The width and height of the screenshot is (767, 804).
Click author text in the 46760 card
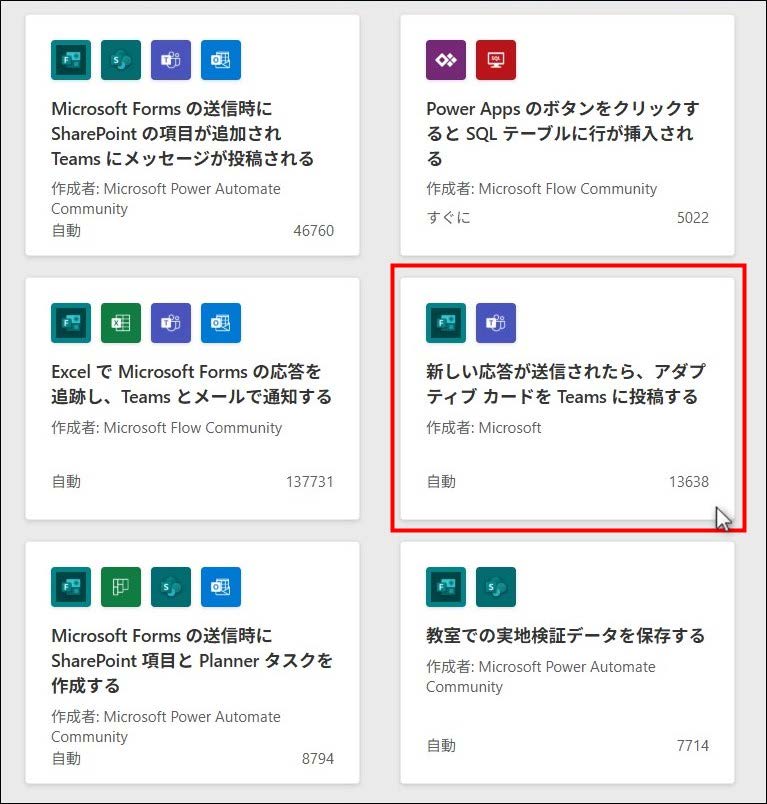[166, 199]
